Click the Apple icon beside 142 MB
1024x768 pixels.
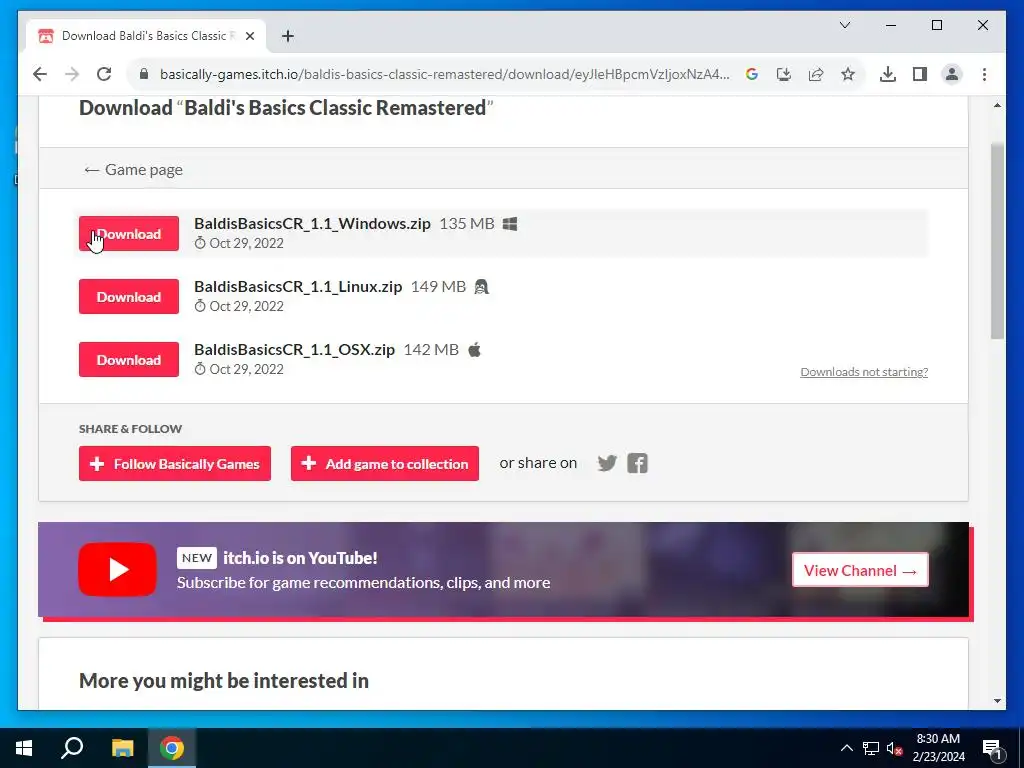475,349
